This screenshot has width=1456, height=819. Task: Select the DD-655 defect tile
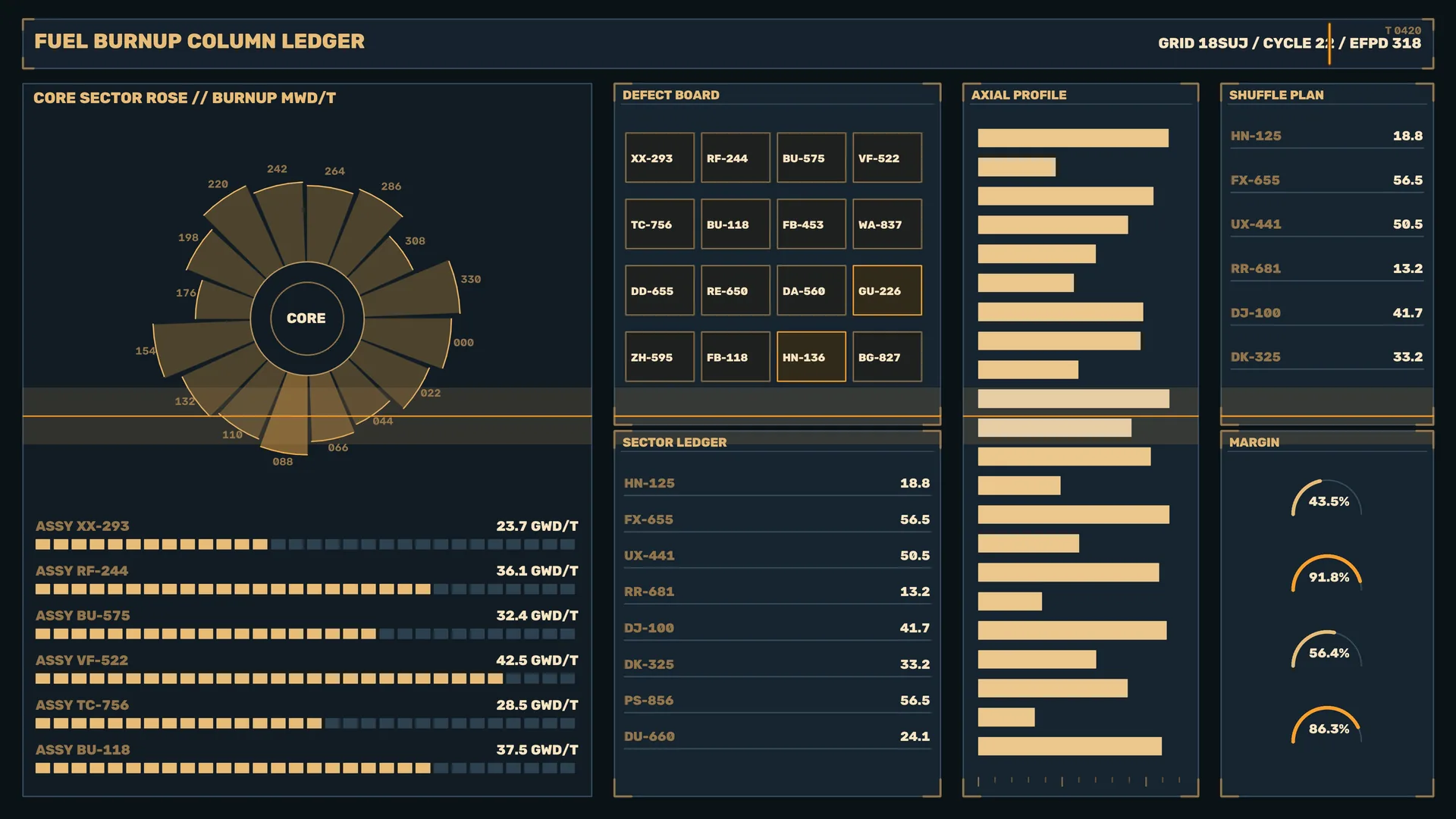(659, 290)
